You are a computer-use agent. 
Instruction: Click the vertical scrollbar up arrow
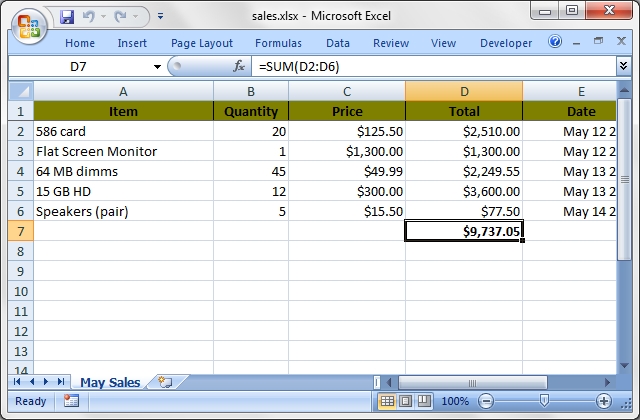(x=624, y=89)
